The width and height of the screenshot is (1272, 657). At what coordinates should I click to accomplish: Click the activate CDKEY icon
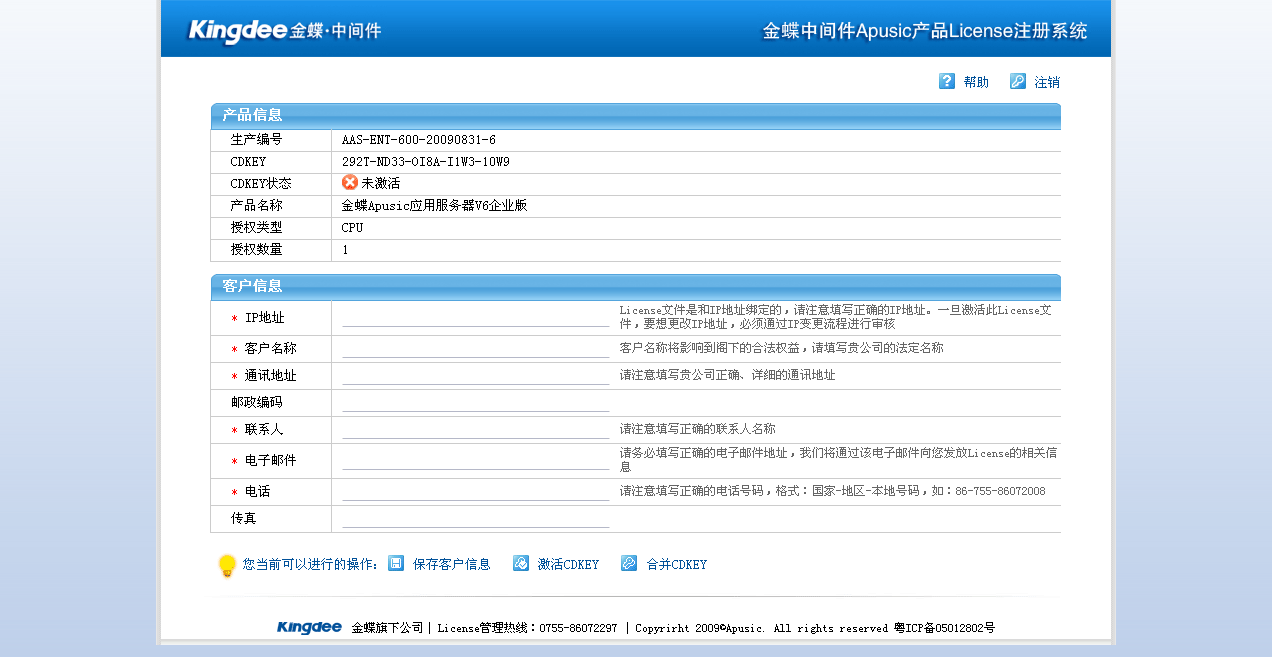[521, 564]
